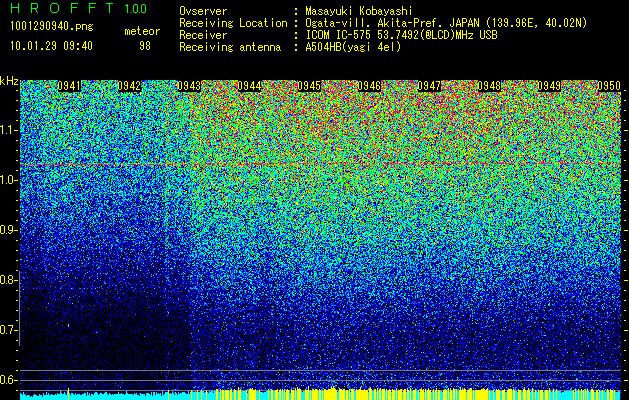
Task: Click the 0945 time marker
Action: pyautogui.click(x=309, y=86)
